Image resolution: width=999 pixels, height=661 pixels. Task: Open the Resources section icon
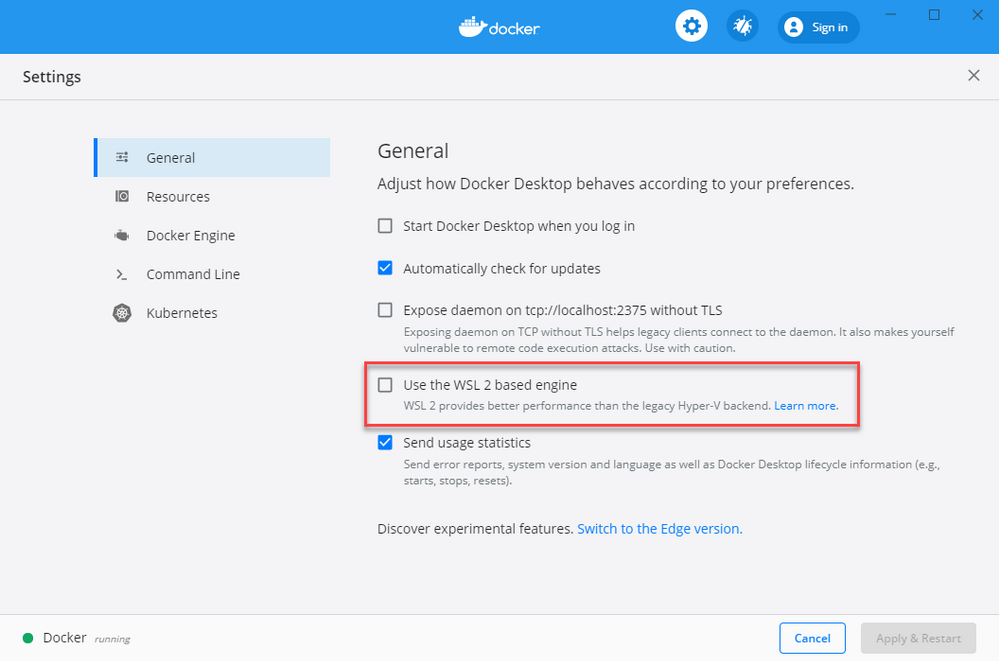(122, 196)
